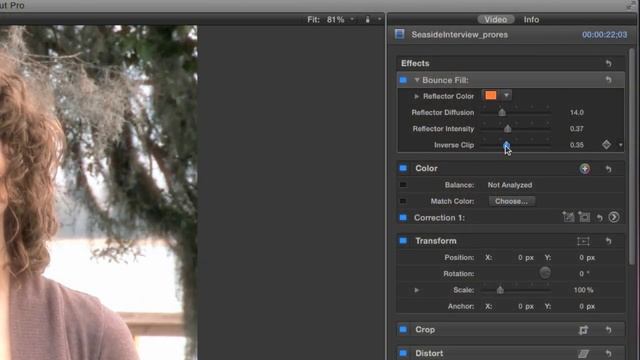This screenshot has height=360, width=640.
Task: Click the Reflector Diffusion value 14.0
Action: click(576, 112)
